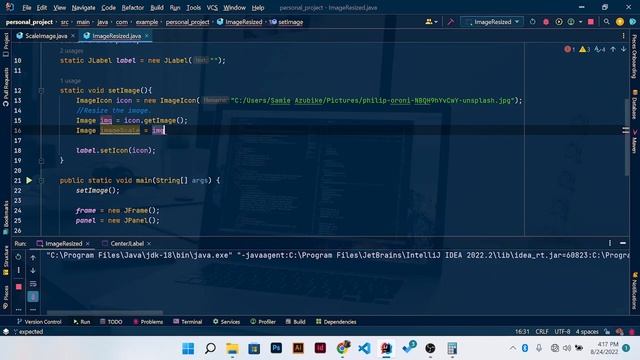Close the ScaleImage.java editor tab
Viewport: 640px width, 360px height.
(73, 36)
